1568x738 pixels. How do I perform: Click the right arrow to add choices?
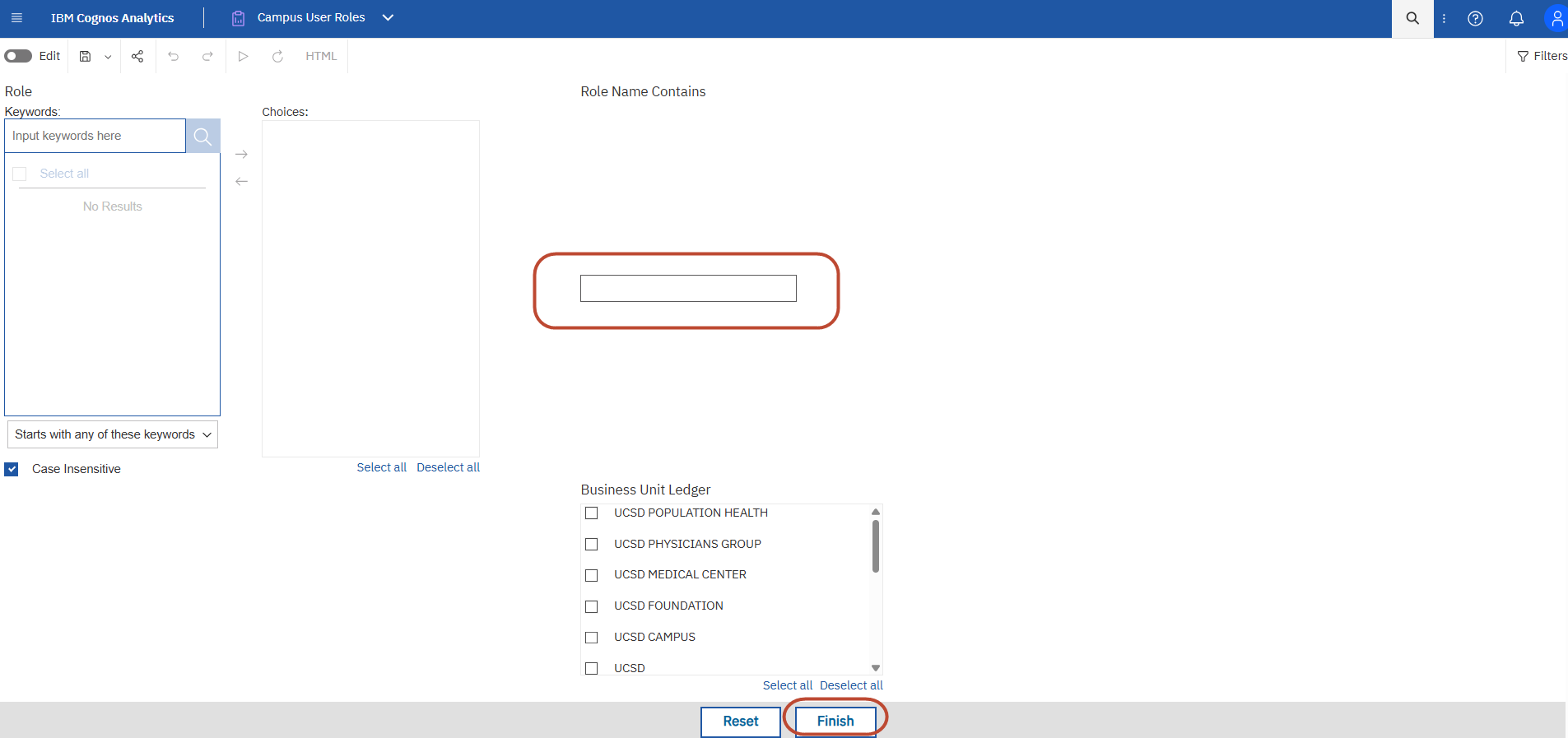click(x=241, y=154)
